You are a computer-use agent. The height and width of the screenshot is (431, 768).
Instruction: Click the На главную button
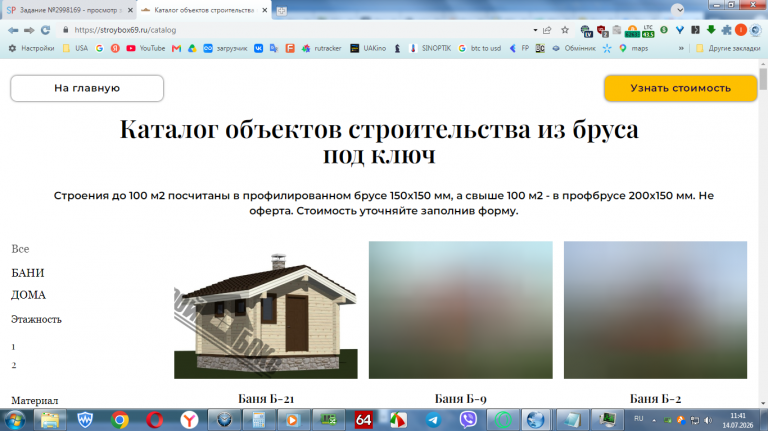point(87,88)
